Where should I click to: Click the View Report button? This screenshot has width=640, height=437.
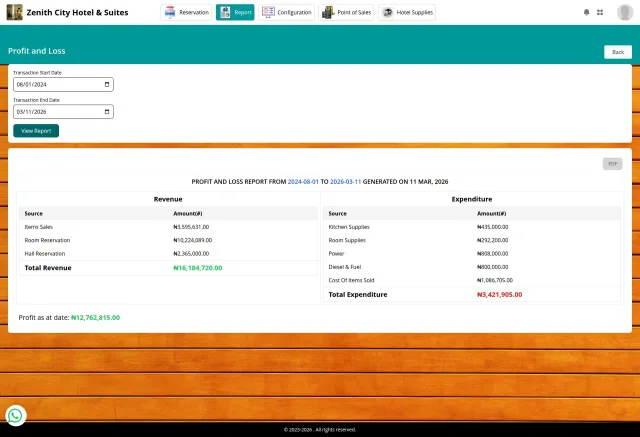pos(36,131)
